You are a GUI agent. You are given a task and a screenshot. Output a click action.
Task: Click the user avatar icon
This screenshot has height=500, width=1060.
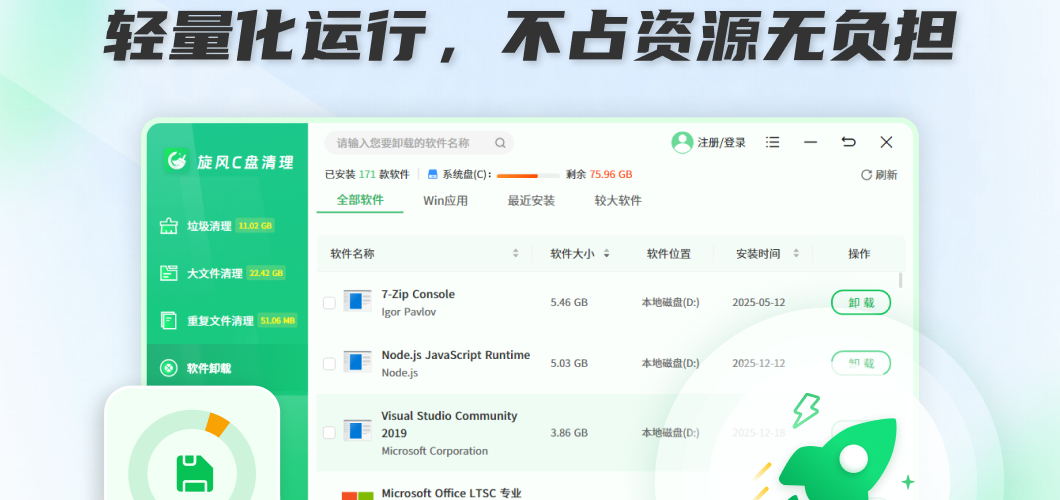click(682, 143)
